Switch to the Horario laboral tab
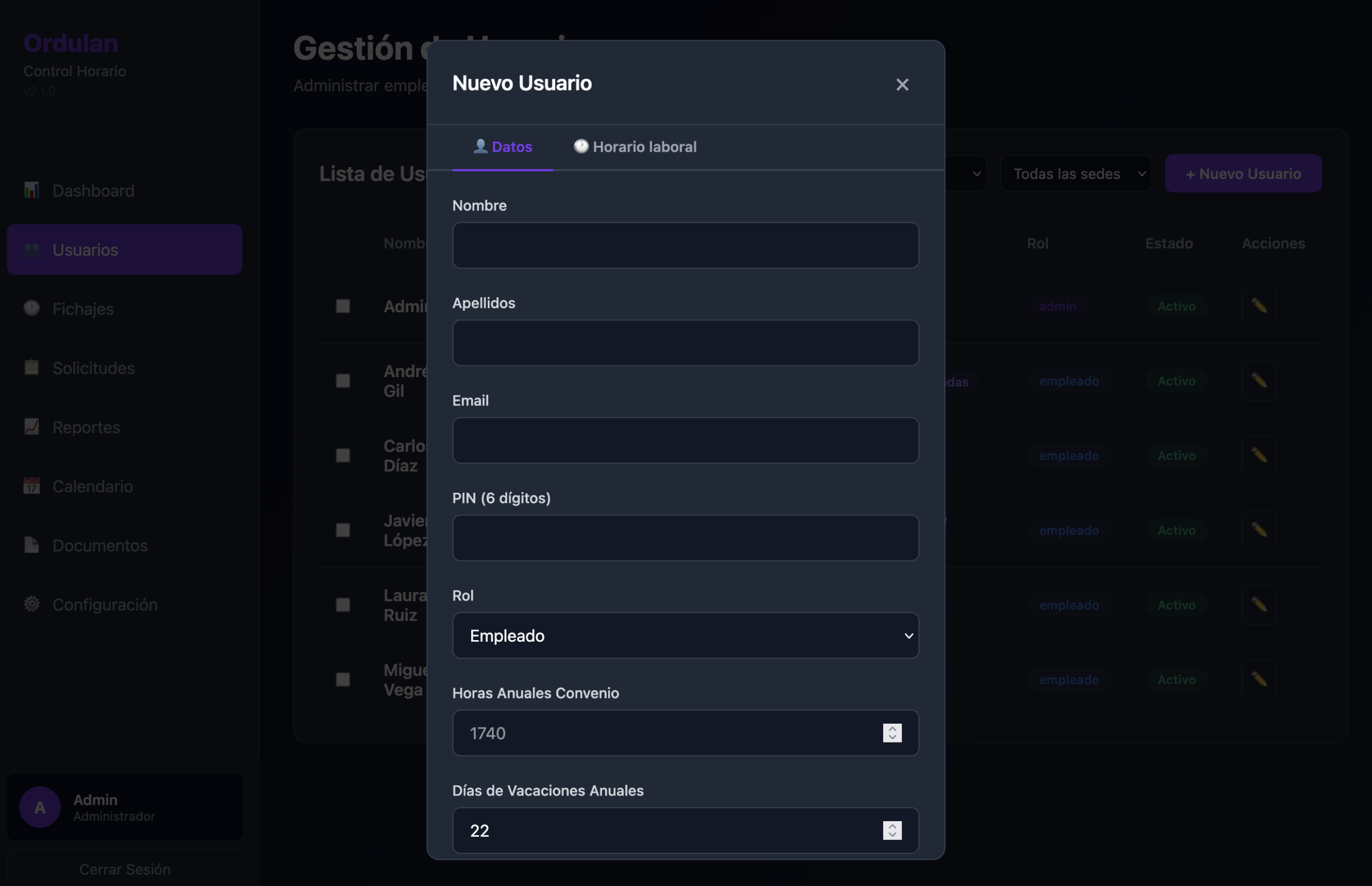Screen dimensions: 1372x886 pyautogui.click(x=635, y=147)
